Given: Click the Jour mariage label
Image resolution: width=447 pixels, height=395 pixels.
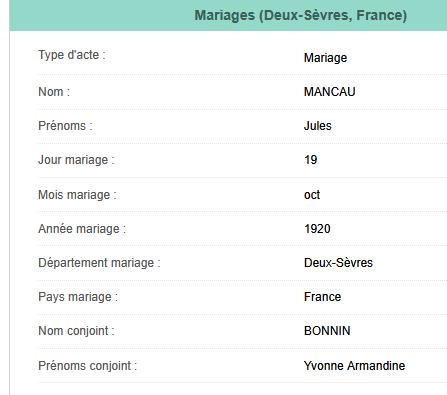Looking at the screenshot, I should click(x=76, y=160).
